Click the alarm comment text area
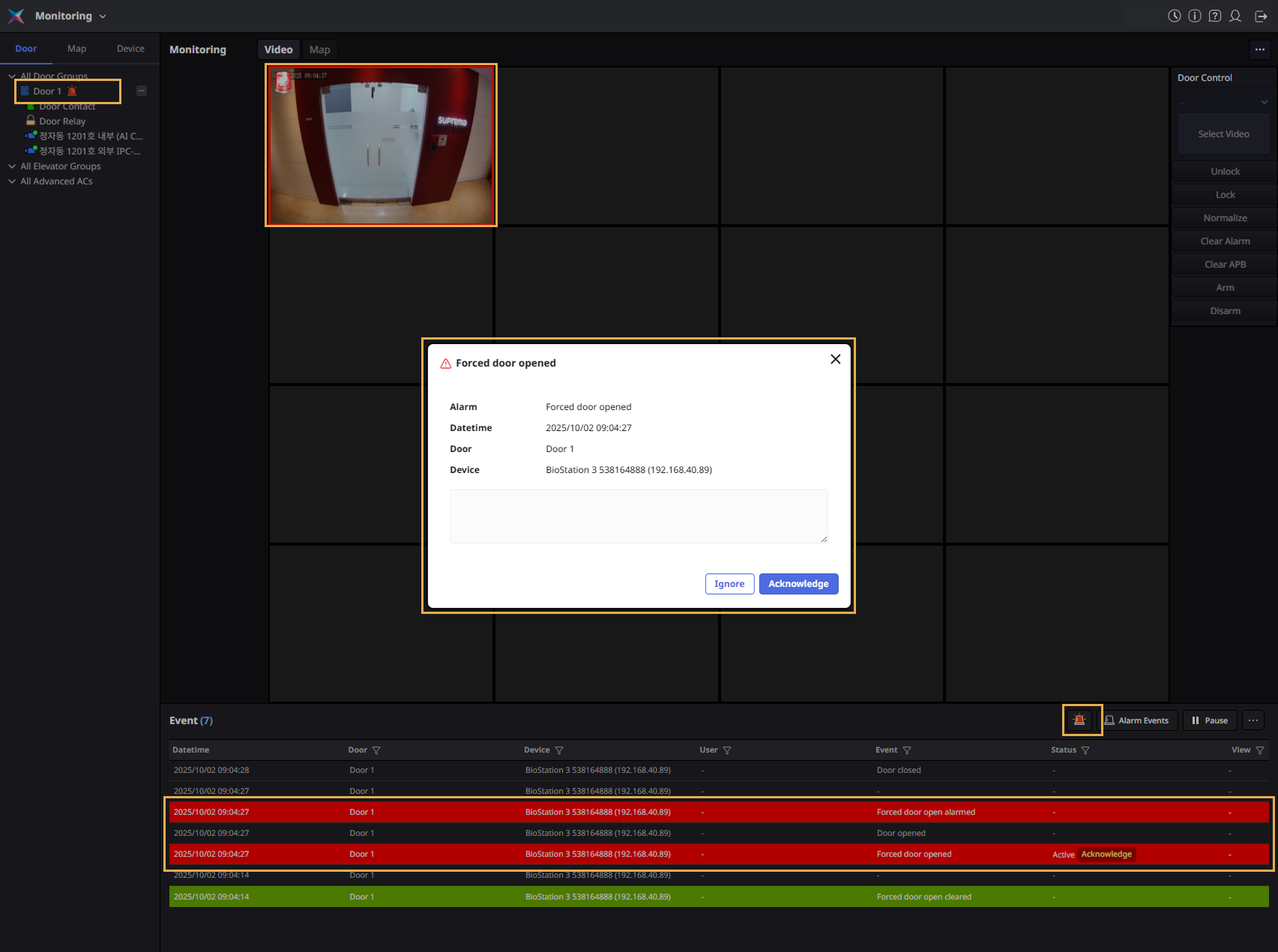 [639, 516]
